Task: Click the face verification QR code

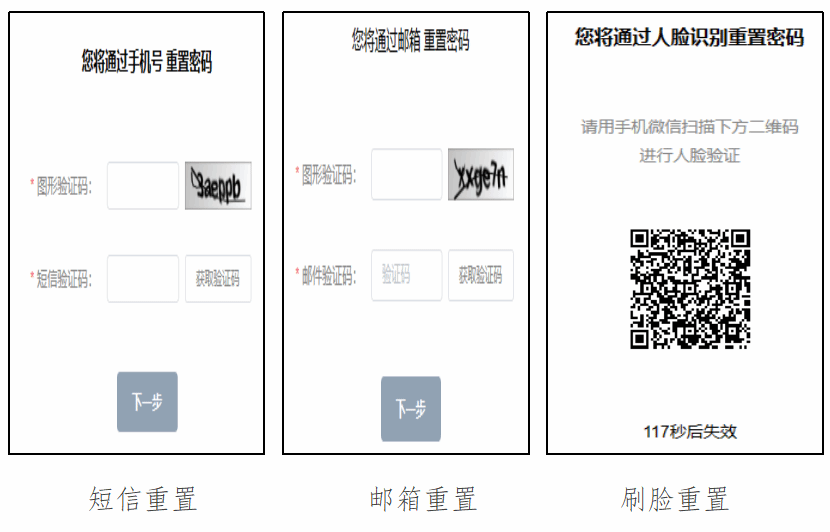Action: [x=690, y=289]
